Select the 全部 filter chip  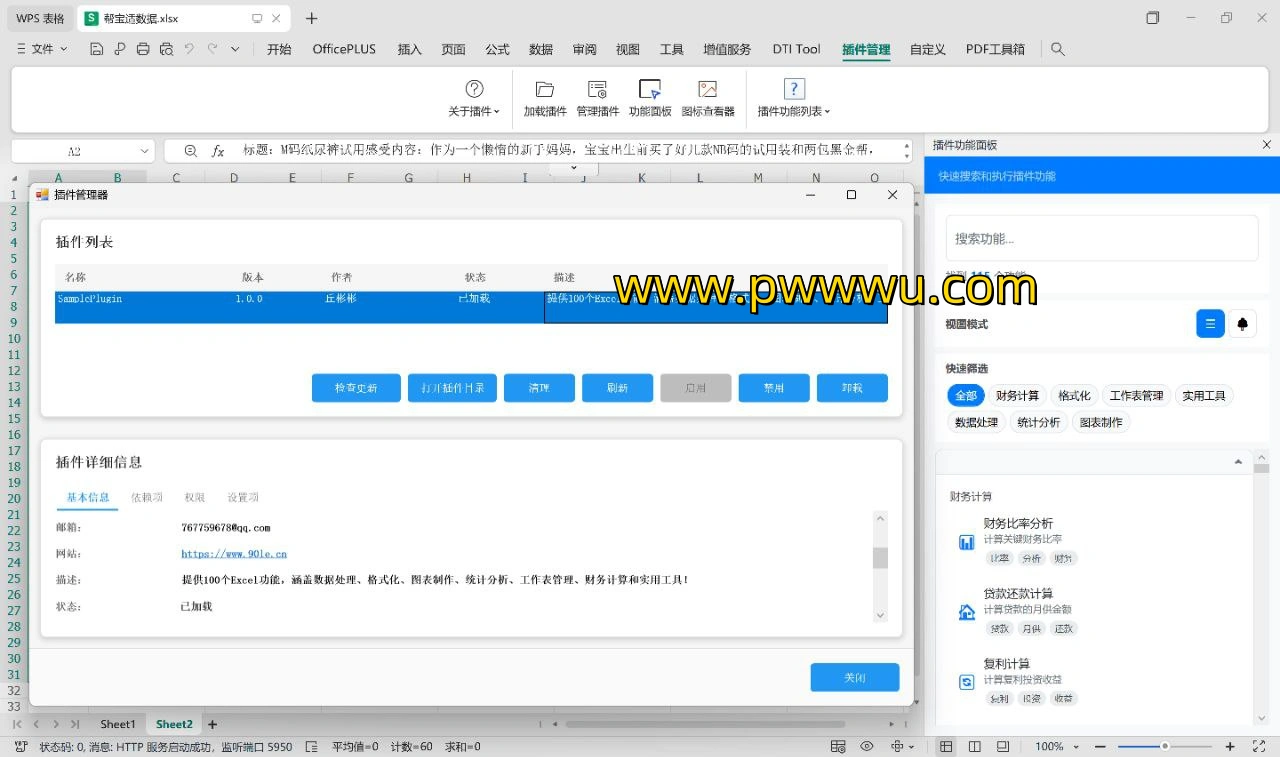pyautogui.click(x=966, y=395)
